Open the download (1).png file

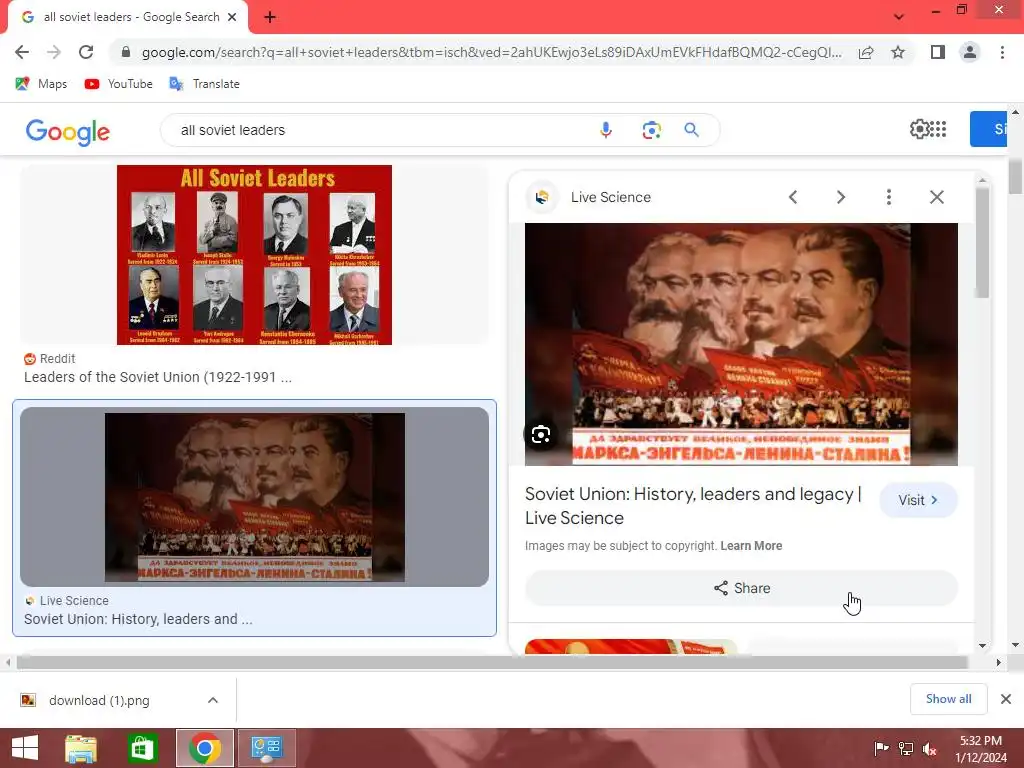99,700
